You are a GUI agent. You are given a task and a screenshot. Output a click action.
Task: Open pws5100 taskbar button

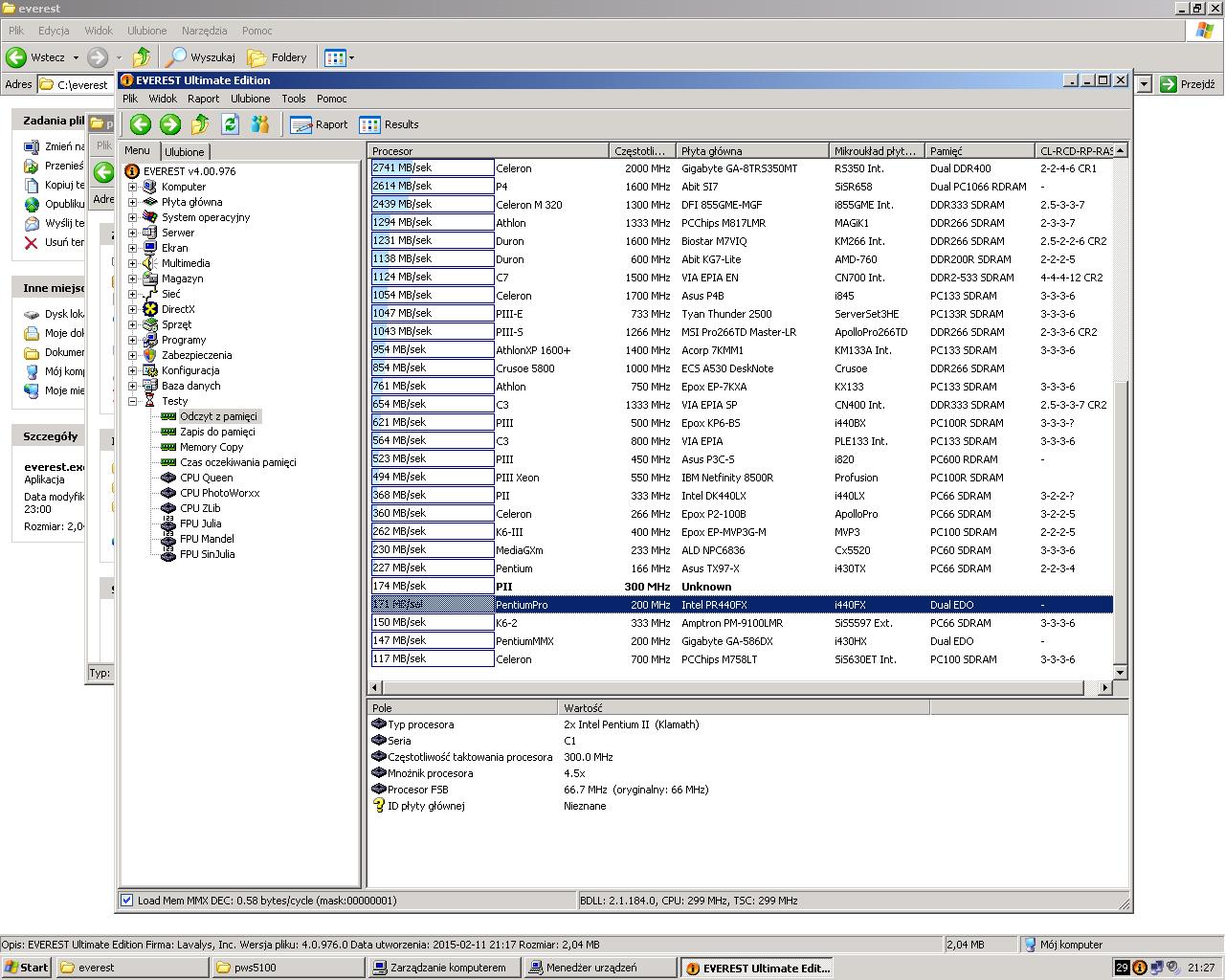(x=289, y=968)
